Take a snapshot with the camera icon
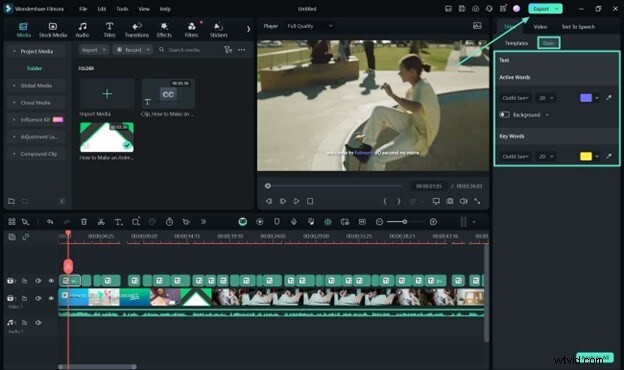This screenshot has width=624, height=370. point(450,201)
